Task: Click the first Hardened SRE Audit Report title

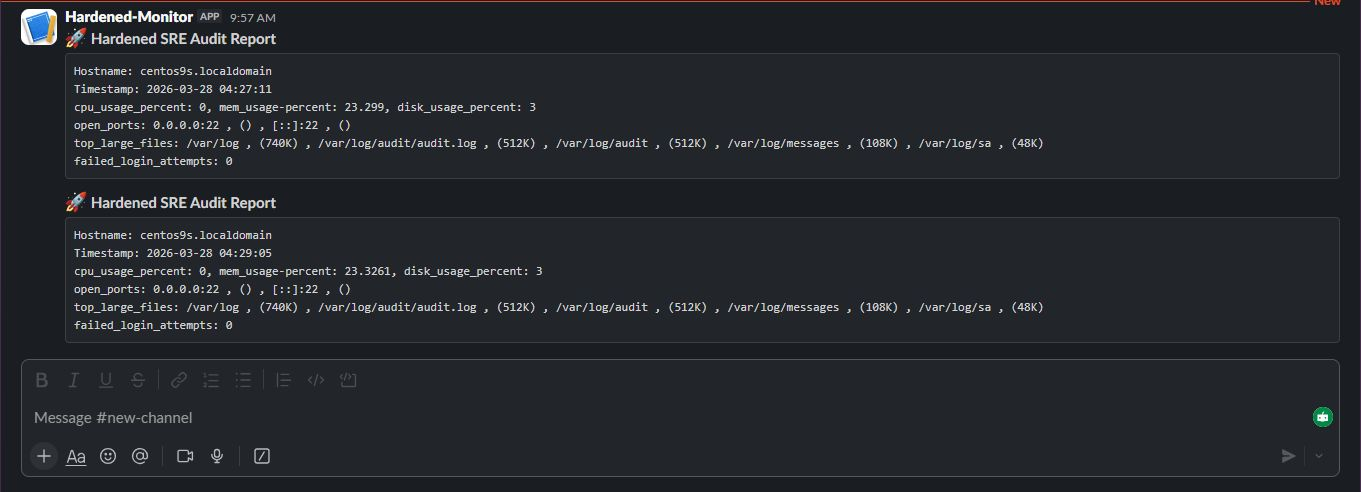Action: (x=183, y=39)
